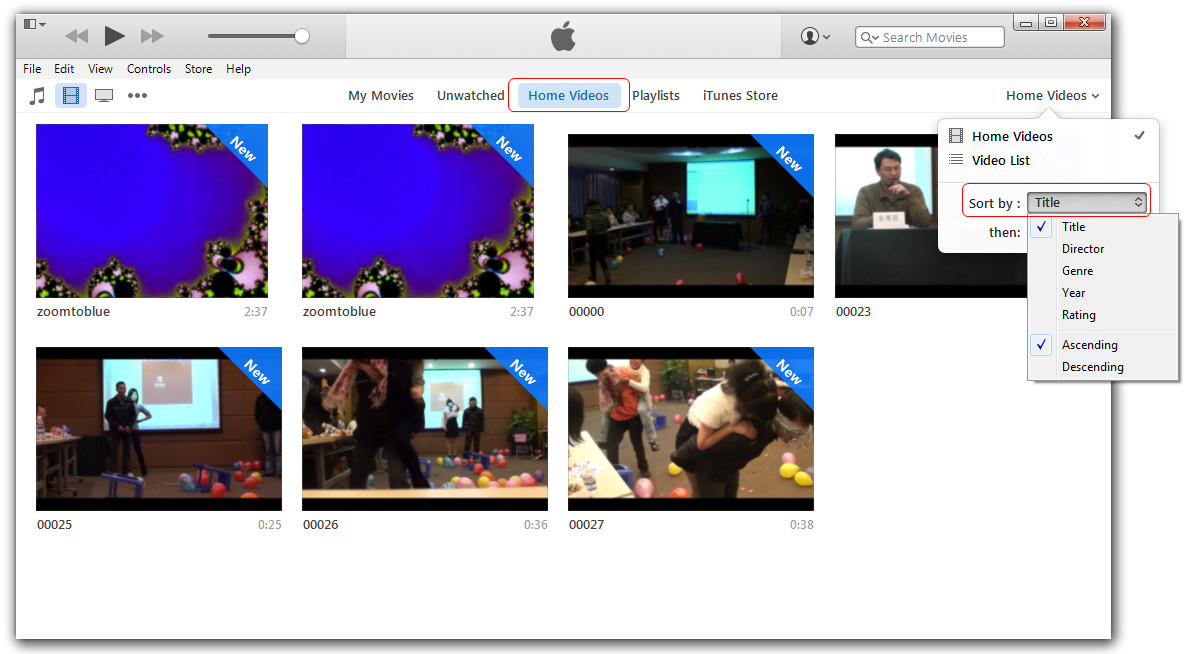Switch to the My Movies tab
Viewport: 1186px width, 654px height.
coord(380,95)
